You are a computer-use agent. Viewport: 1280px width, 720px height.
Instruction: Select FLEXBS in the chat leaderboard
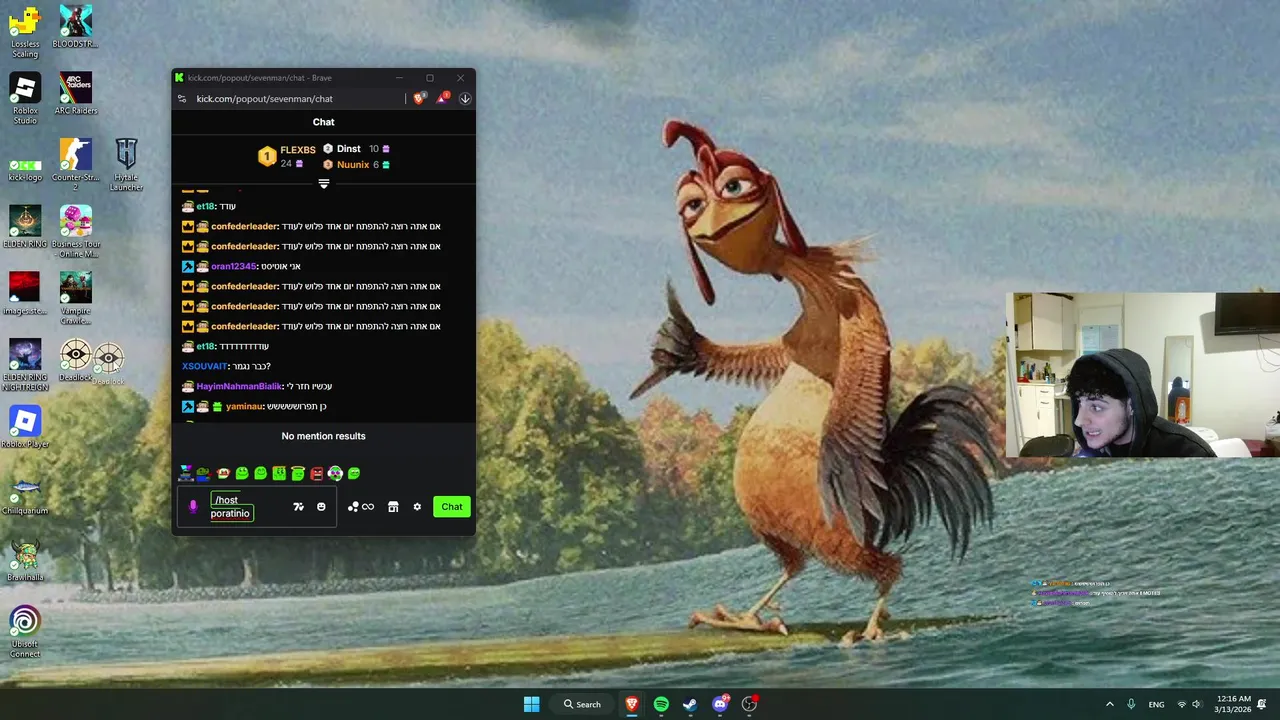point(298,150)
